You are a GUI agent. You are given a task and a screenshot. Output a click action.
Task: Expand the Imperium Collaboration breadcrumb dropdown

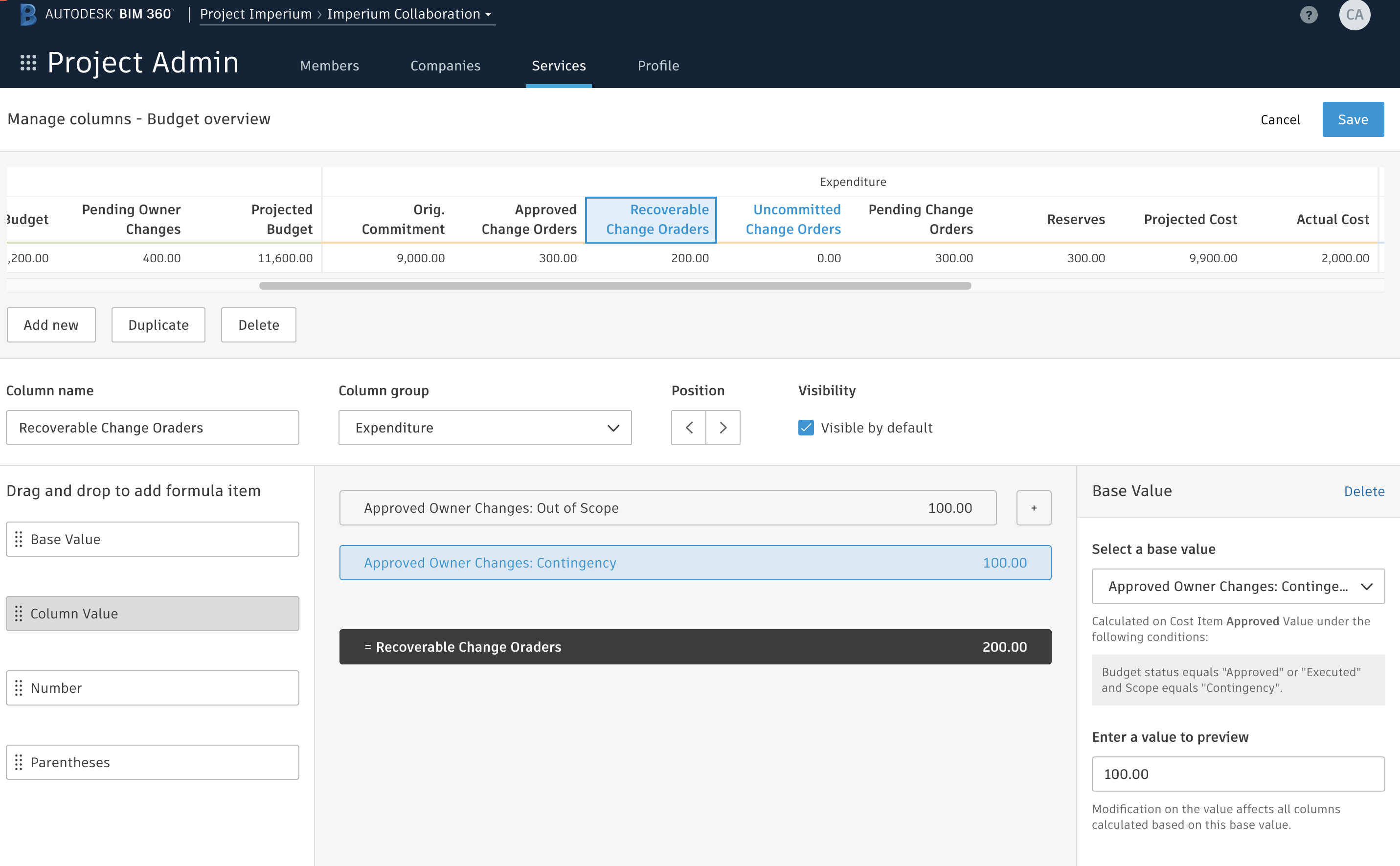489,14
